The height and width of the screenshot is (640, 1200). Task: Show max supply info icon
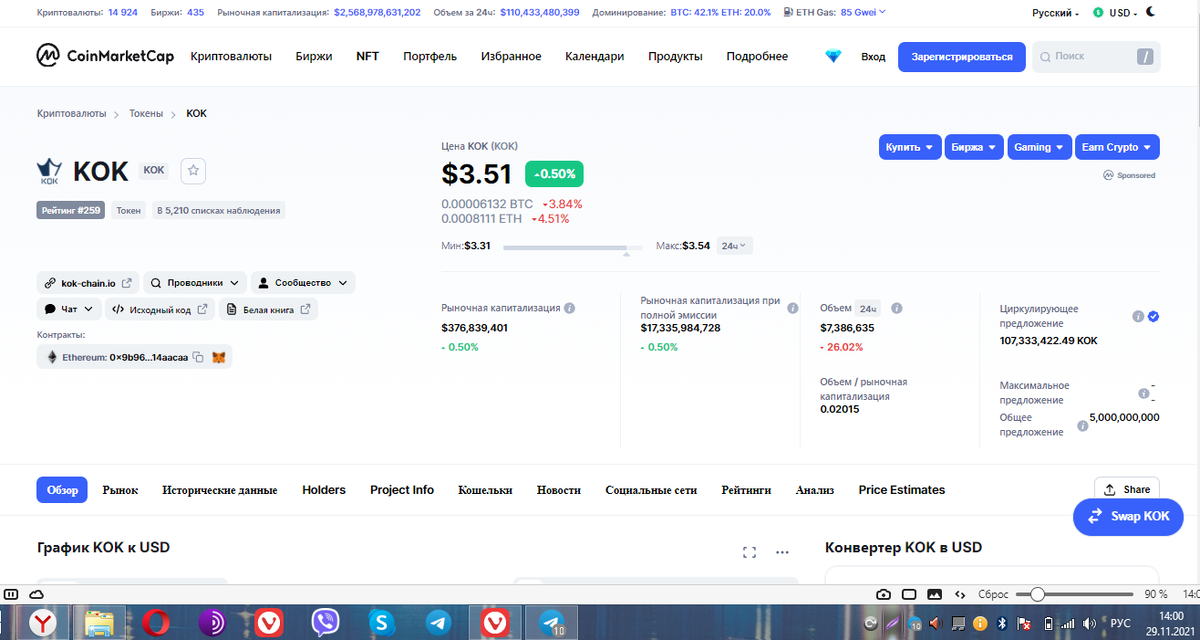pyautogui.click(x=1143, y=394)
